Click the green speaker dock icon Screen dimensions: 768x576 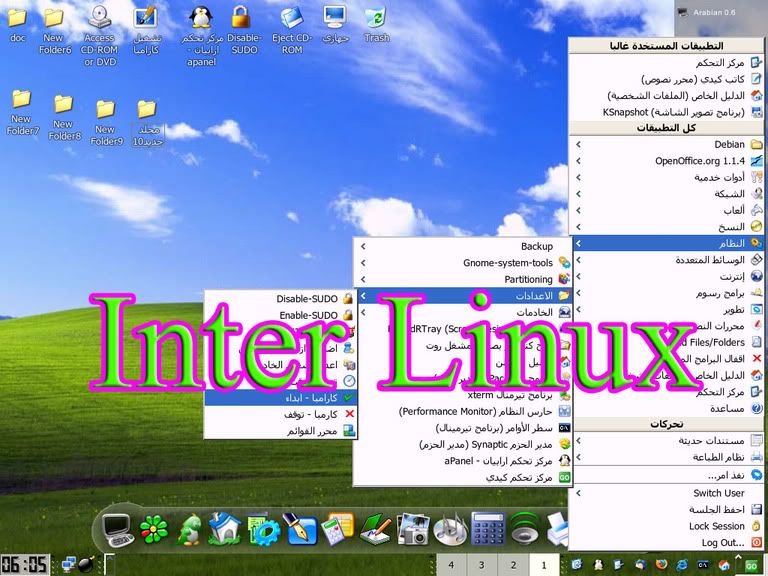coord(525,529)
